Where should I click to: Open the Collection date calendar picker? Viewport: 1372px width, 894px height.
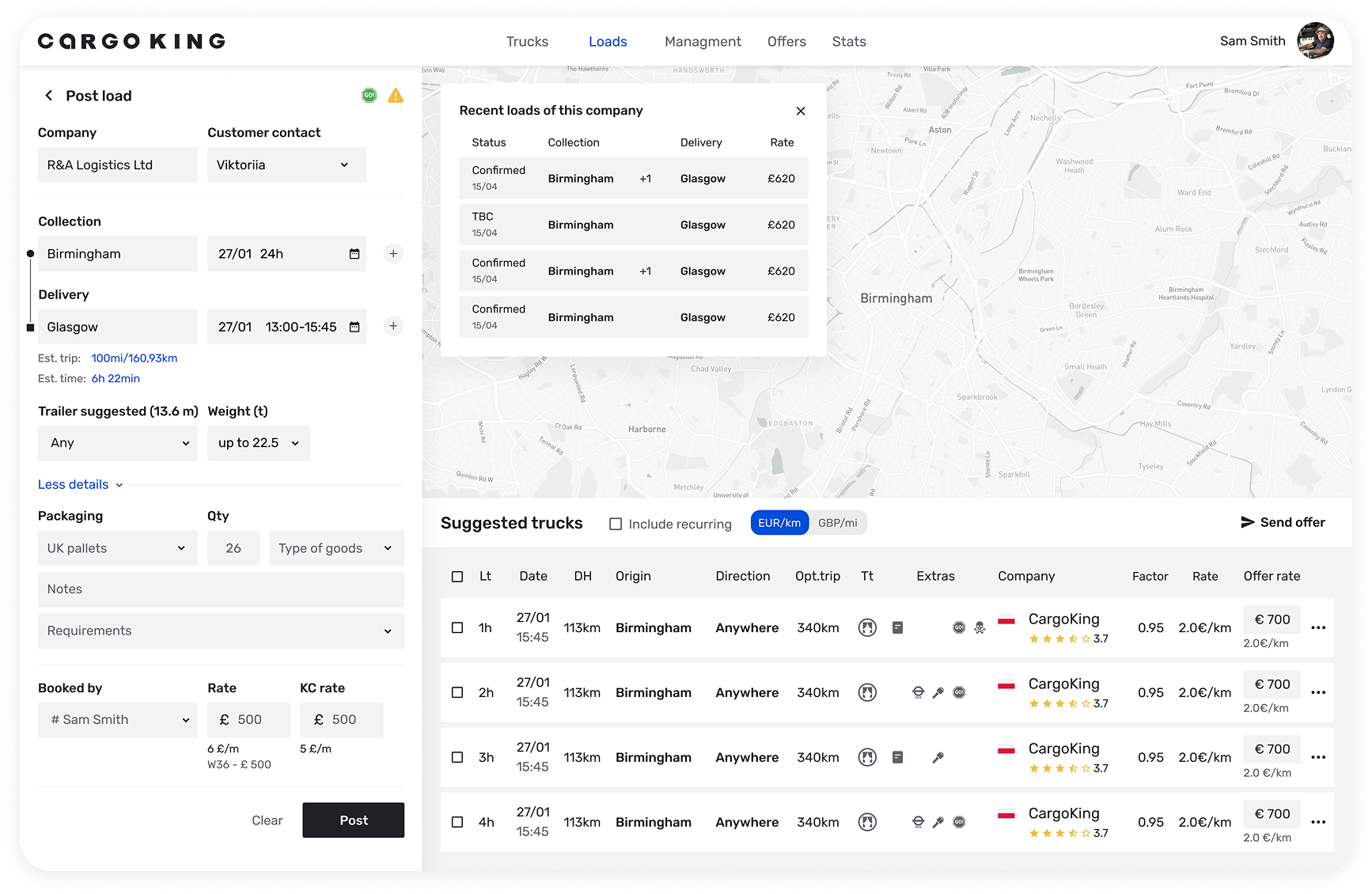[354, 254]
